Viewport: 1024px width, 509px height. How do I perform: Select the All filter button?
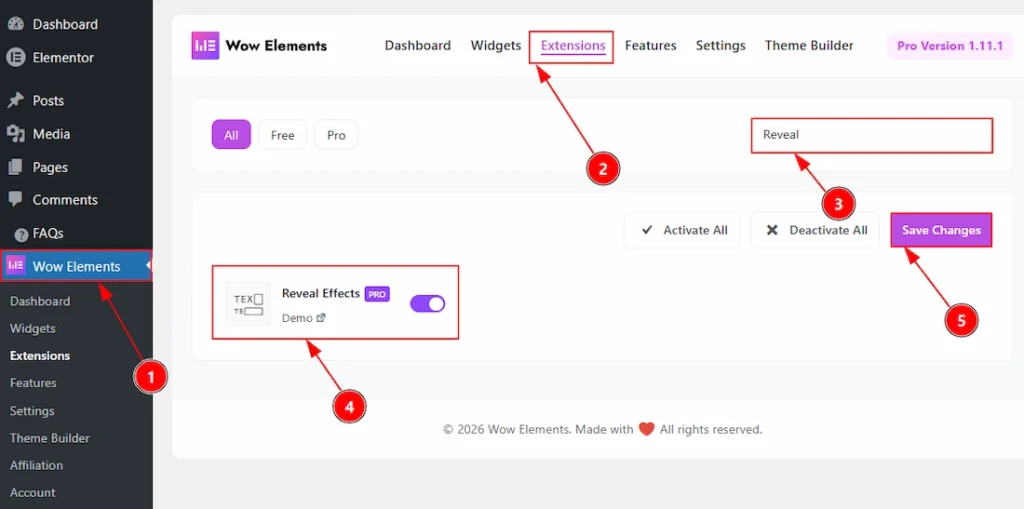pos(231,135)
